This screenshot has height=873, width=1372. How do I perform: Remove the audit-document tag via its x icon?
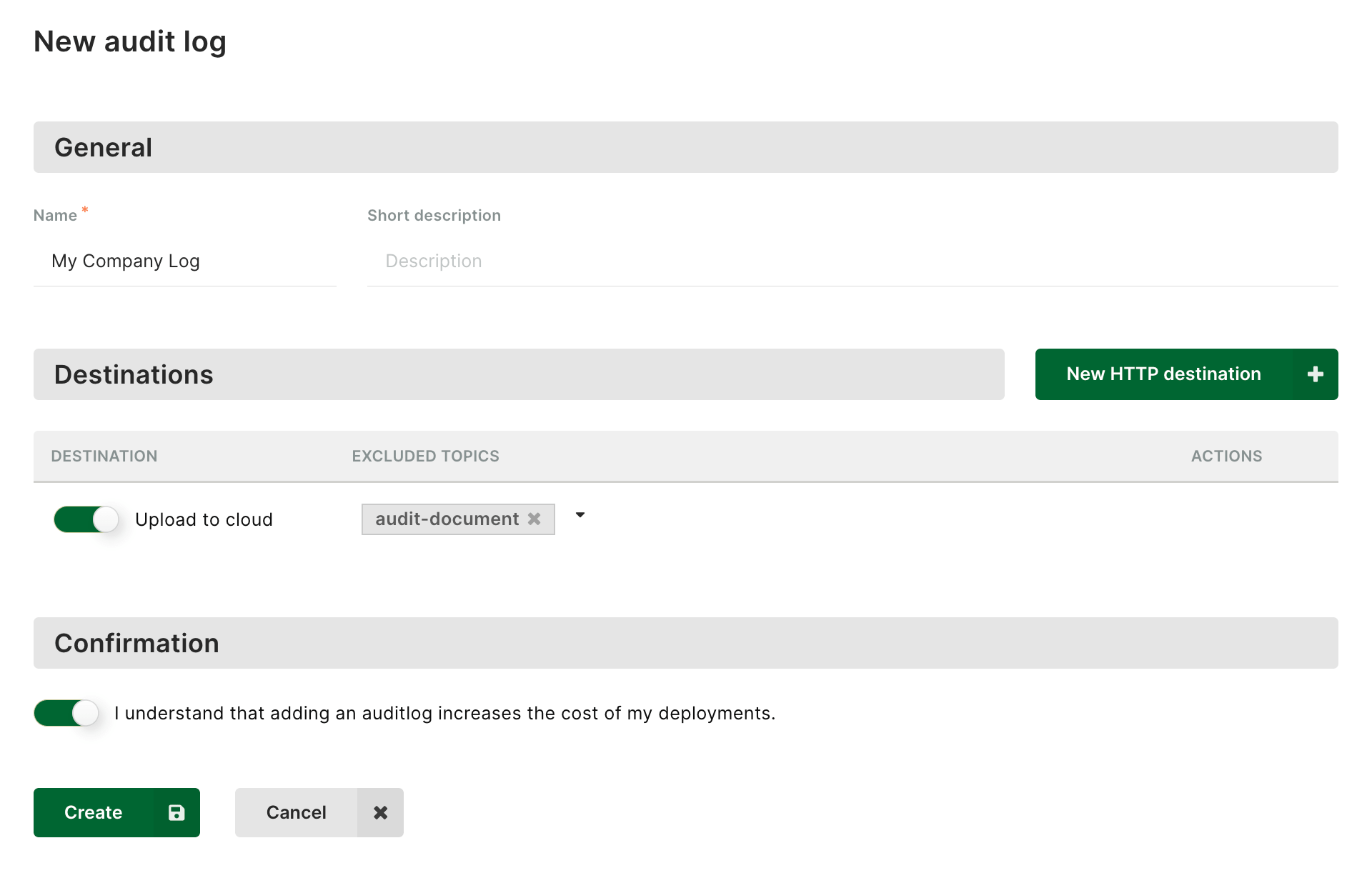click(534, 519)
